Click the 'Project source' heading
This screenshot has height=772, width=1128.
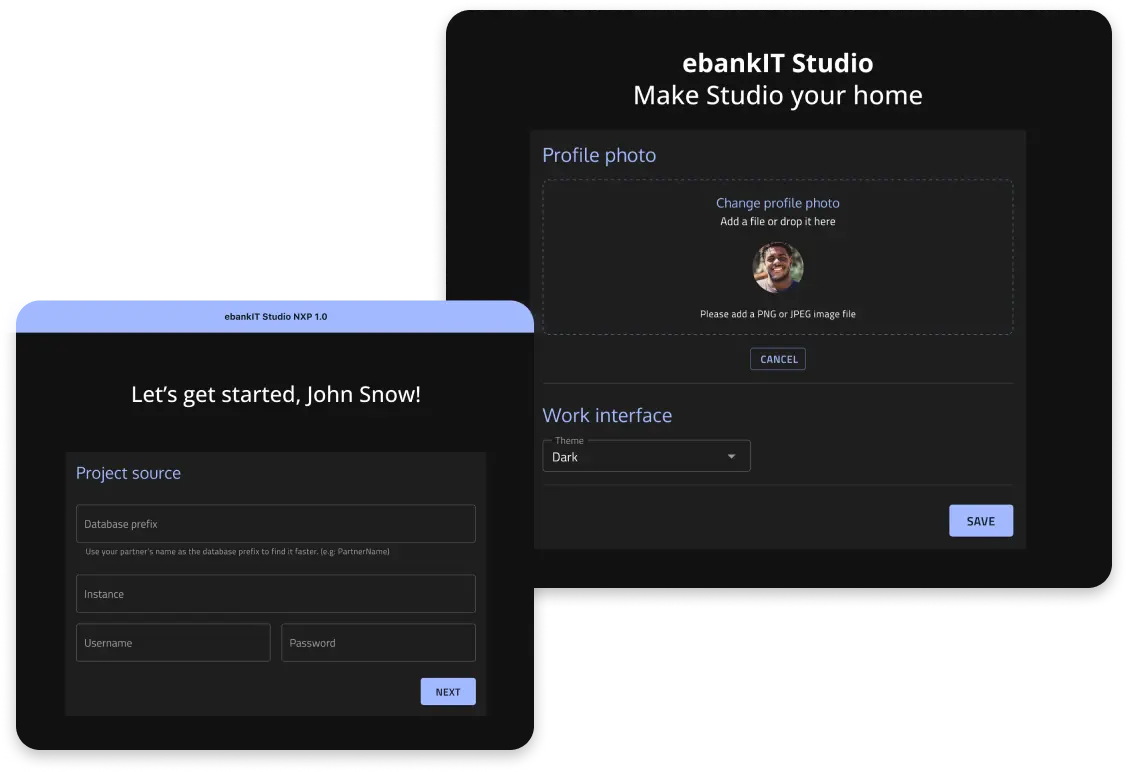[128, 473]
